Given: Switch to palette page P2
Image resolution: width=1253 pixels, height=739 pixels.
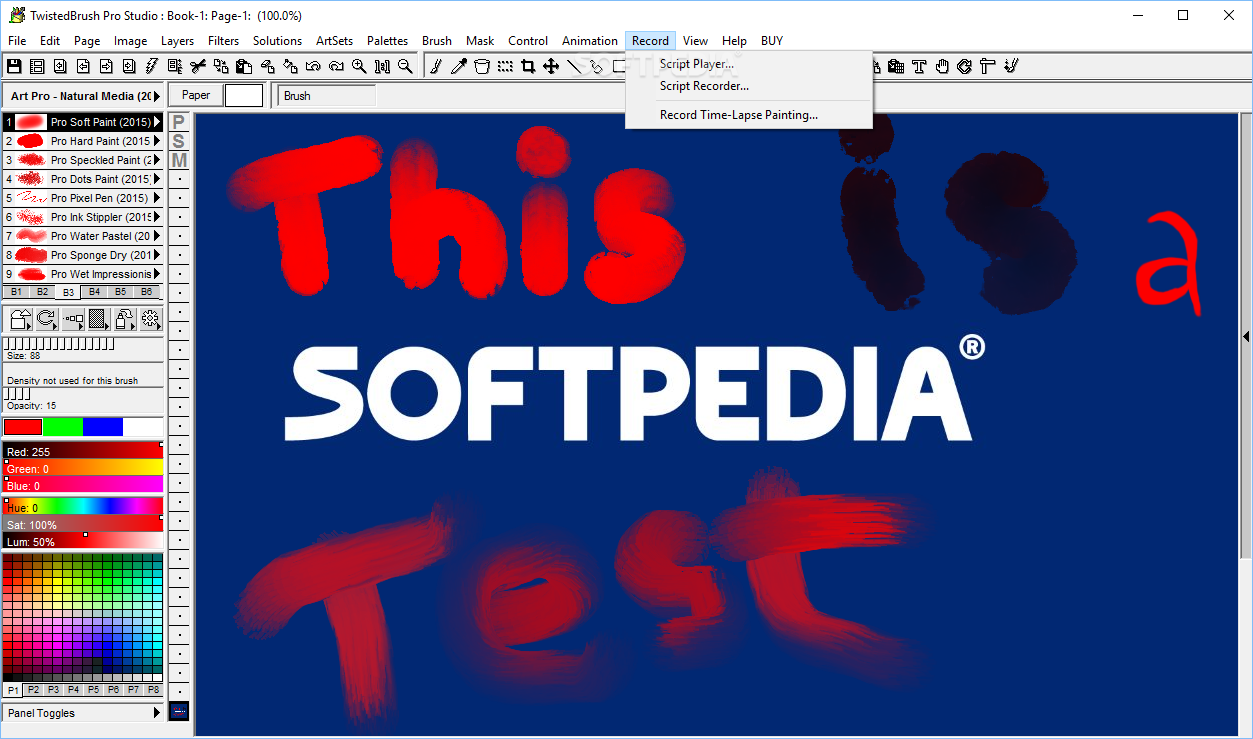Looking at the screenshot, I should (33, 690).
